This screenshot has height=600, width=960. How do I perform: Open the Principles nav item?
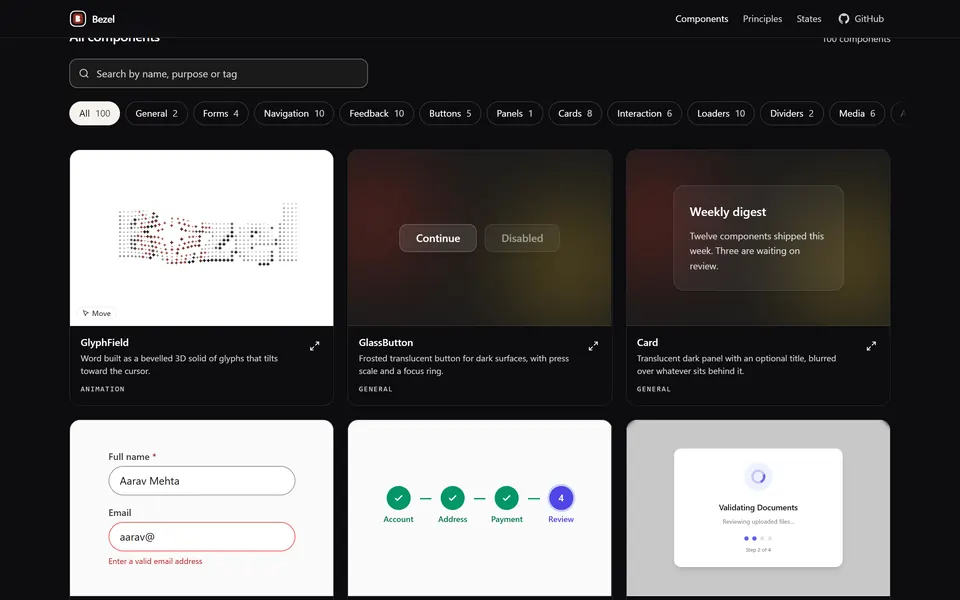[762, 19]
